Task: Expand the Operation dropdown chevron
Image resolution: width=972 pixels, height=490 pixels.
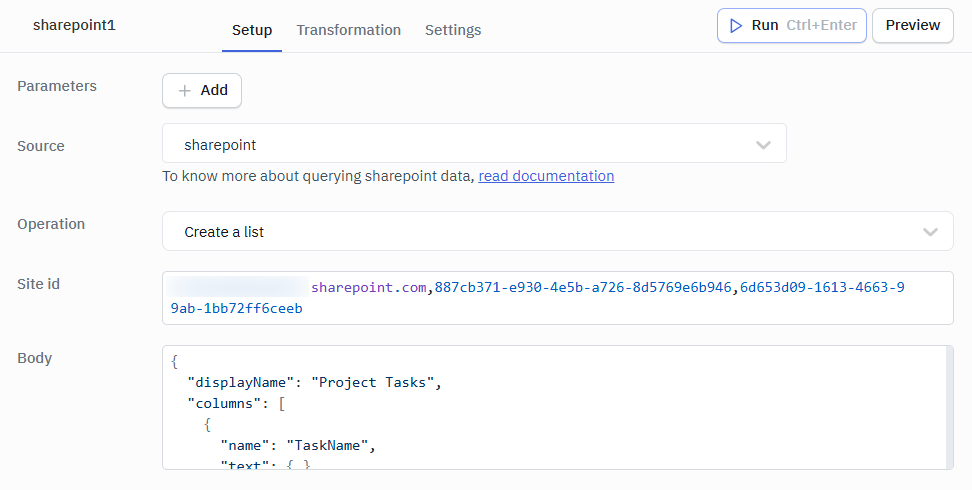Action: pos(930,232)
